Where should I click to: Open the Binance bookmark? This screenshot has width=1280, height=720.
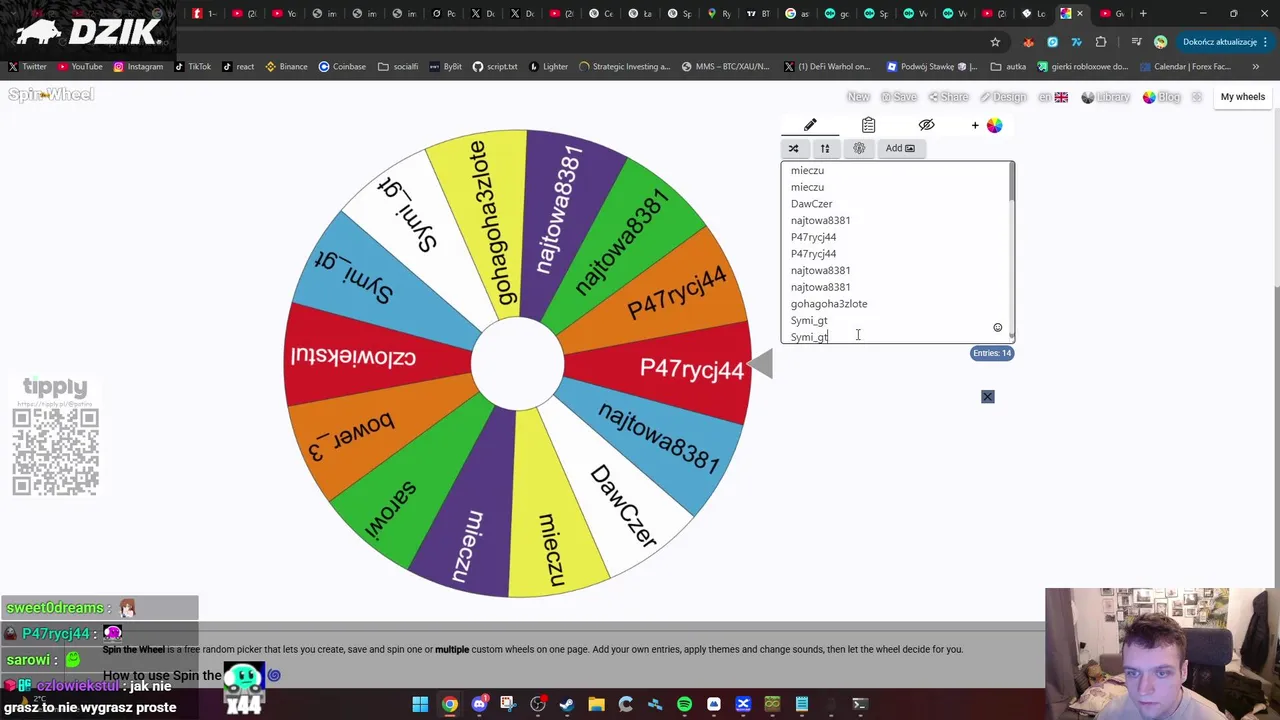(x=286, y=67)
